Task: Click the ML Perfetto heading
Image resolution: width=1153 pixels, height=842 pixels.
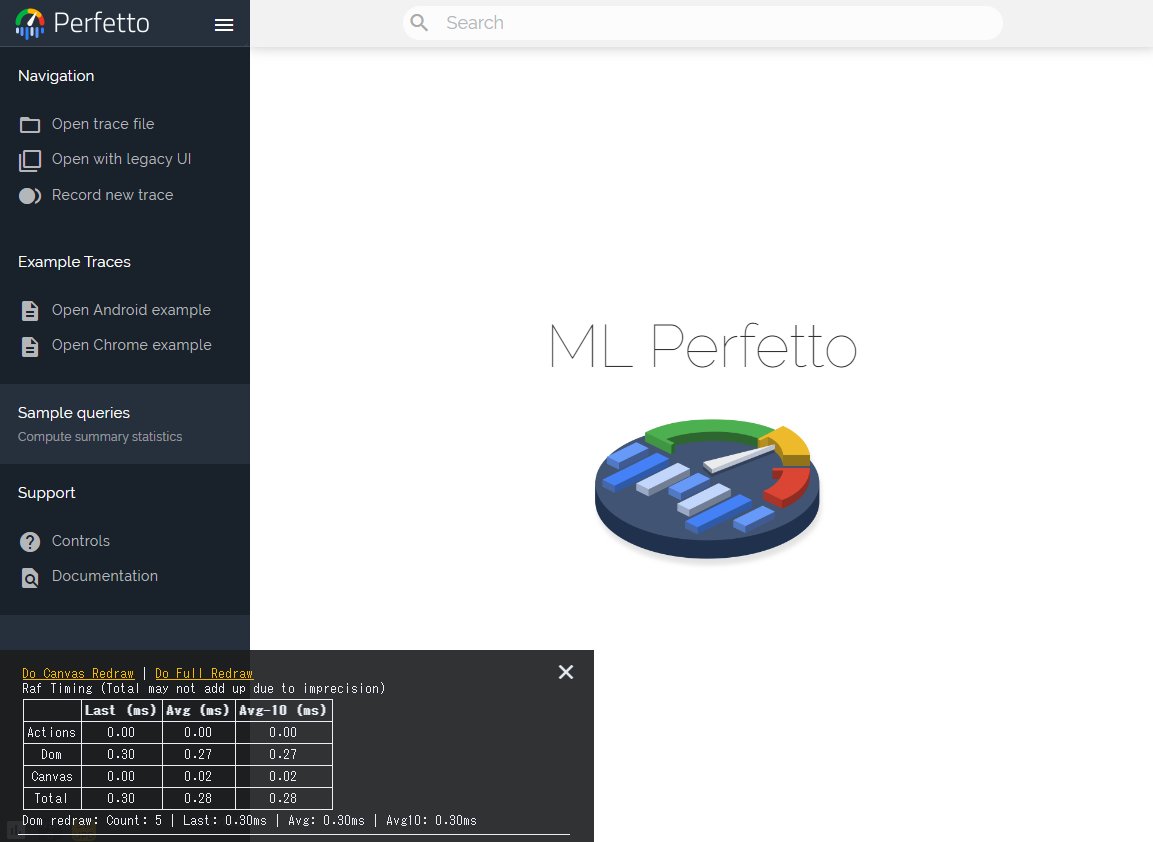Action: pos(703,346)
